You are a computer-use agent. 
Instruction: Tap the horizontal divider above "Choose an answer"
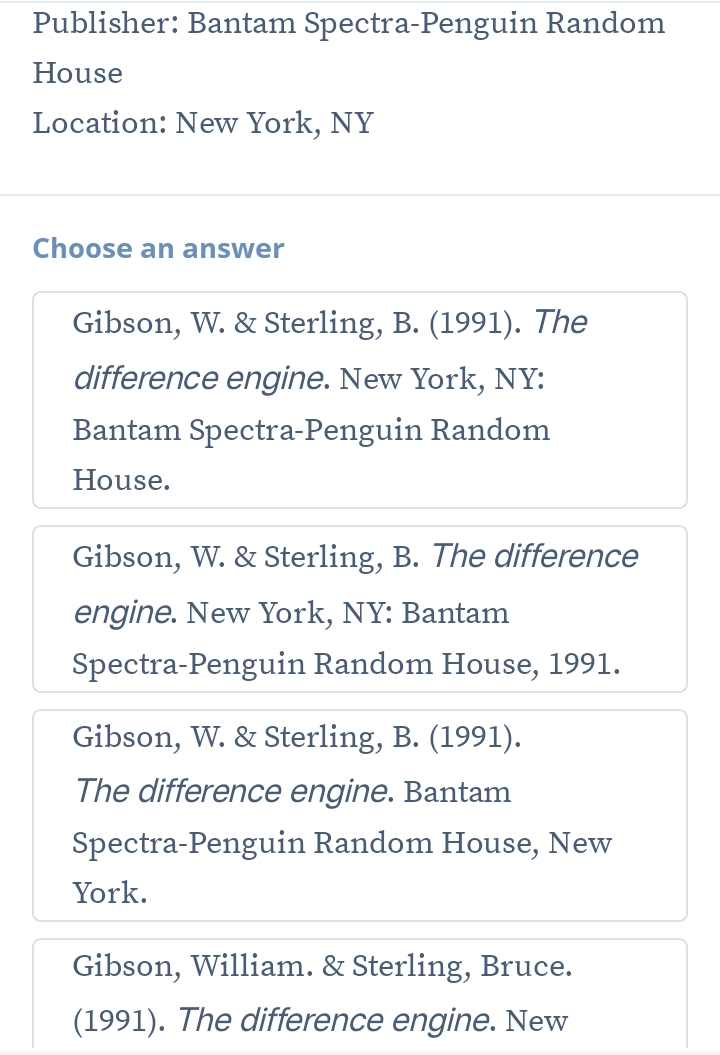(x=360, y=195)
